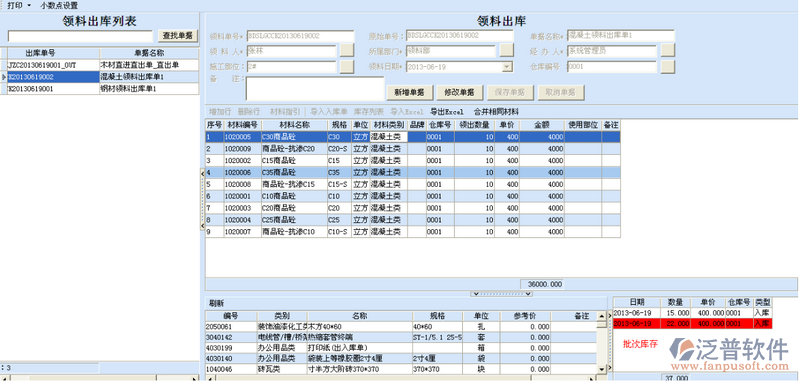This screenshot has height=382, width=799.
Task: Click the 修改单据 button
Action: pyautogui.click(x=460, y=93)
